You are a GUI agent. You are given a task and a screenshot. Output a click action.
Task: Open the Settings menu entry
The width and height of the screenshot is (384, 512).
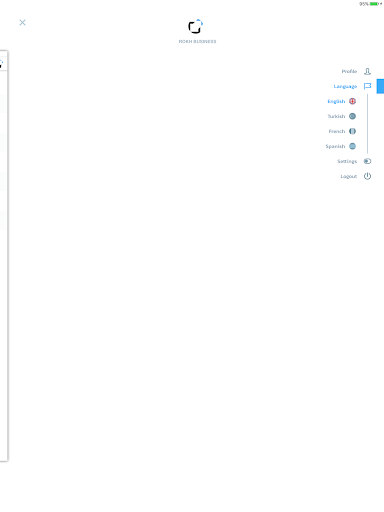[347, 161]
